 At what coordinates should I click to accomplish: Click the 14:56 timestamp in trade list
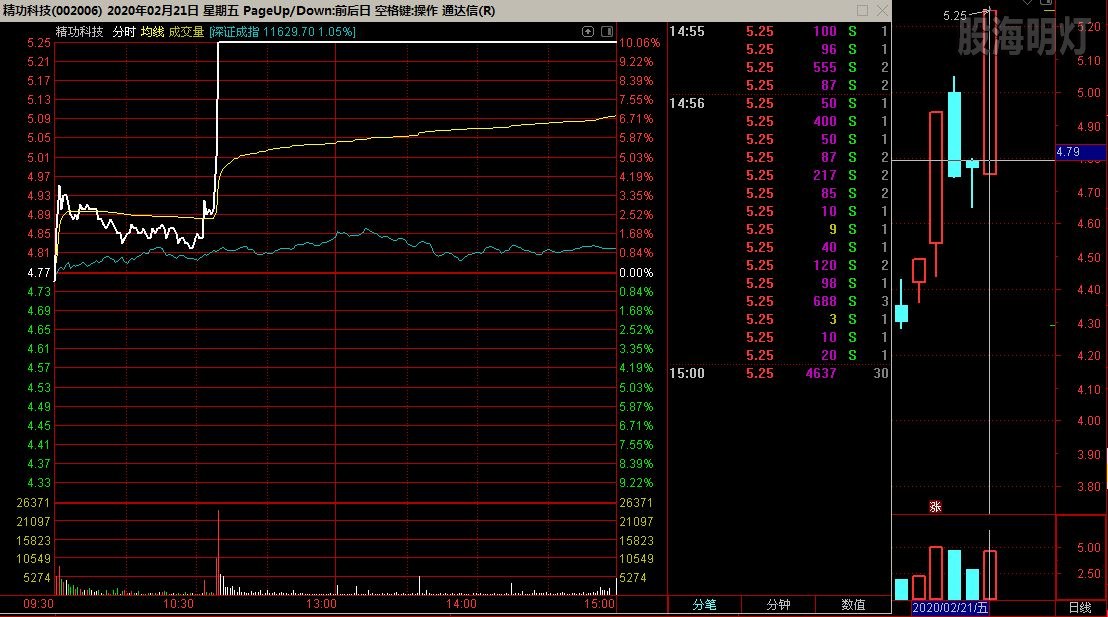pyautogui.click(x=687, y=103)
